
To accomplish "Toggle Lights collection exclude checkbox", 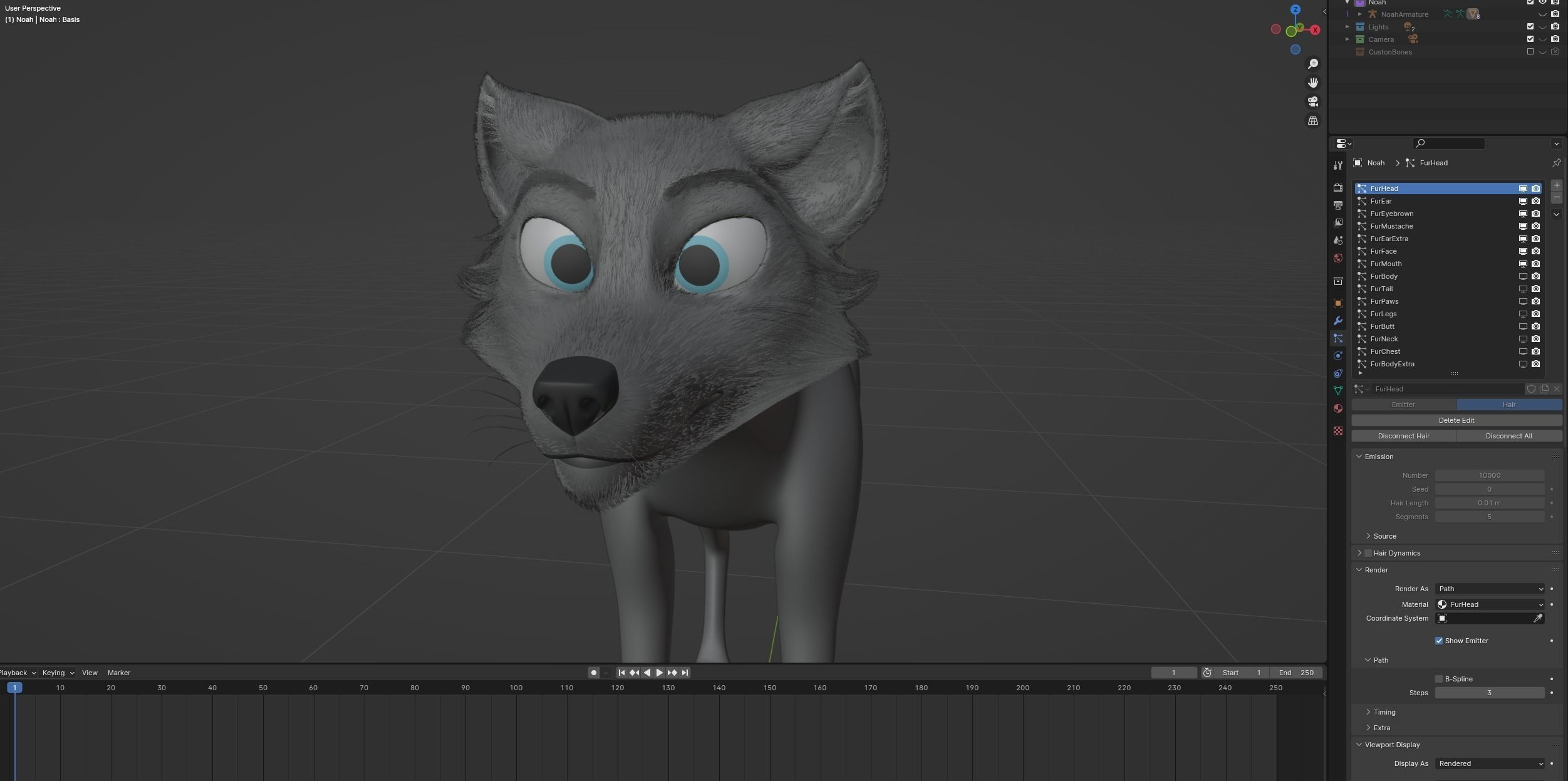I will [1530, 27].
